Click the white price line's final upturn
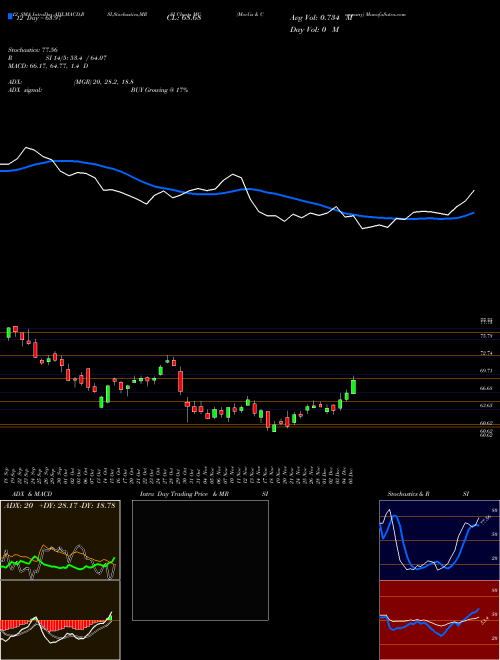This screenshot has width=500, height=660. pos(467,199)
